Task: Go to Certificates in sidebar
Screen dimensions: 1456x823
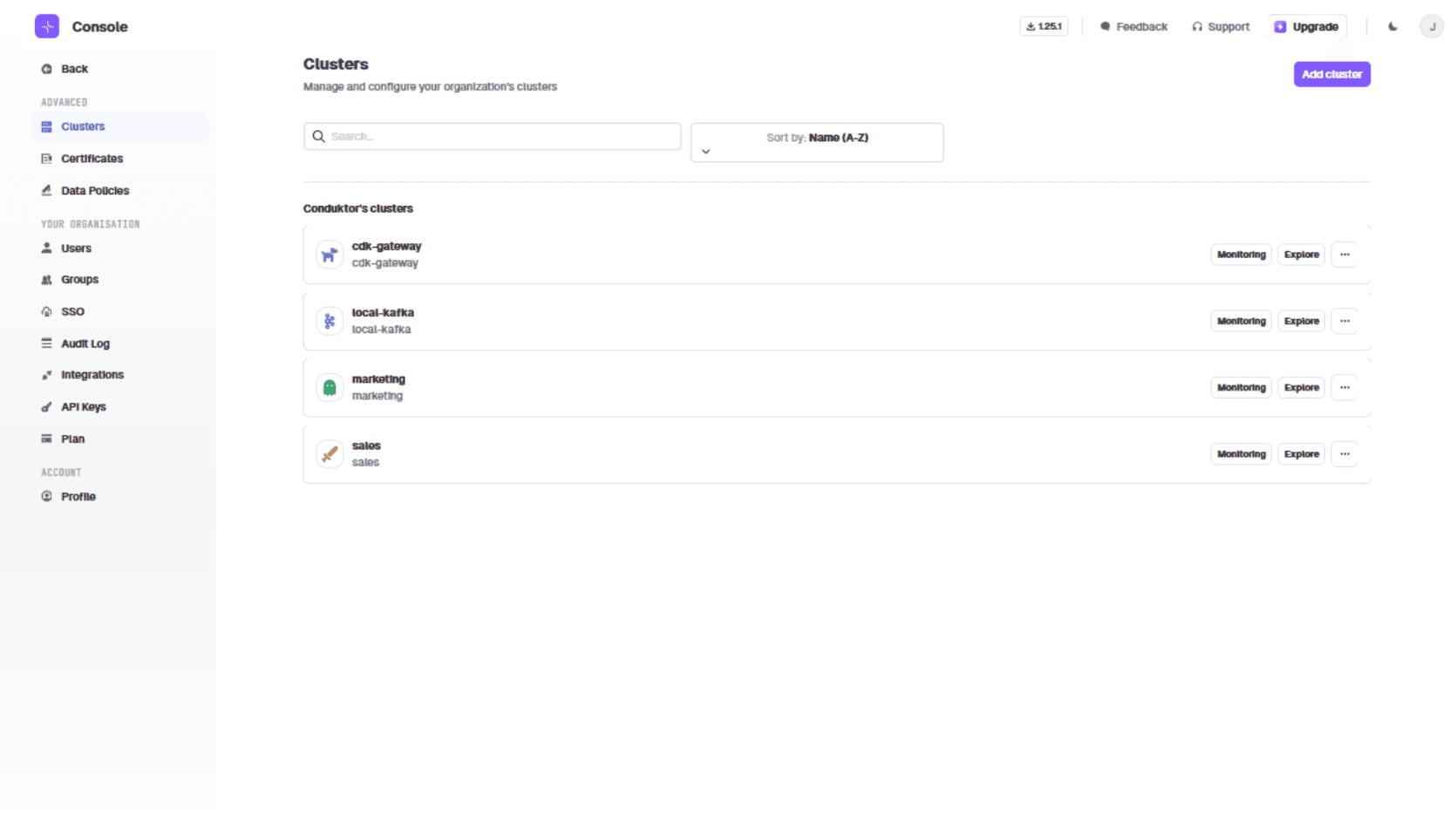Action: 92,159
